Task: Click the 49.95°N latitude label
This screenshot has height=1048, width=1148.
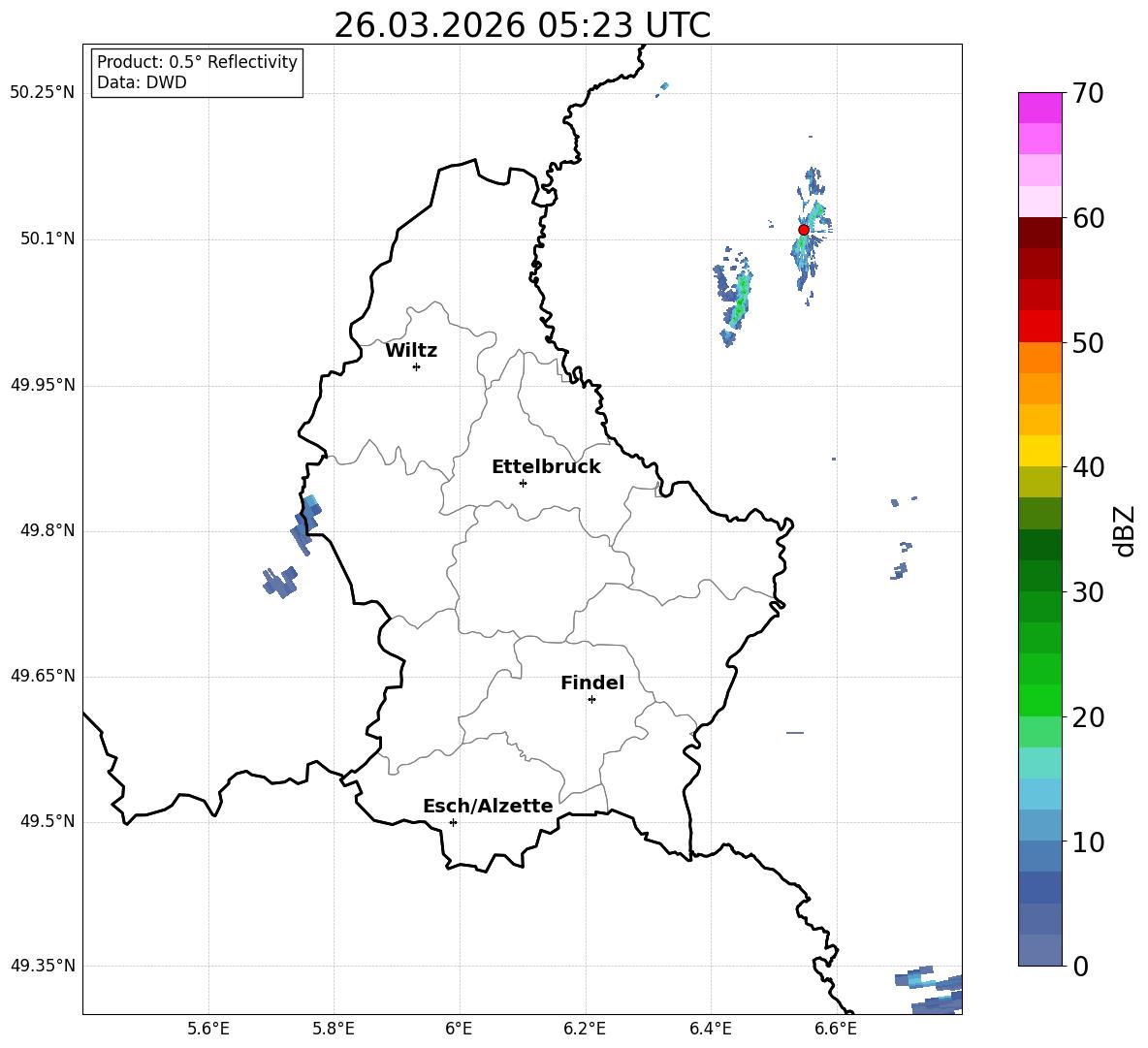Action: tap(43, 385)
